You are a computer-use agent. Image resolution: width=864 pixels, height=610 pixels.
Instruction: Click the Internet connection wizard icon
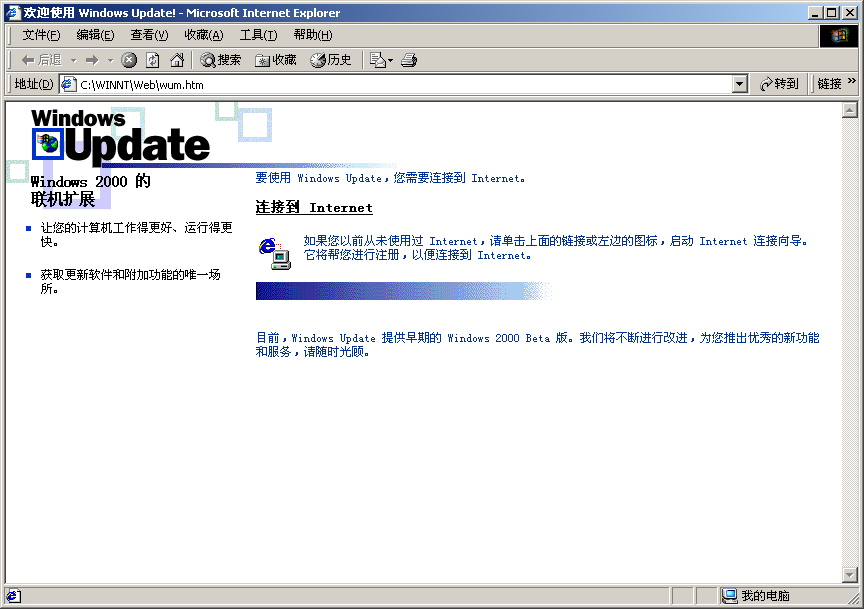point(275,253)
